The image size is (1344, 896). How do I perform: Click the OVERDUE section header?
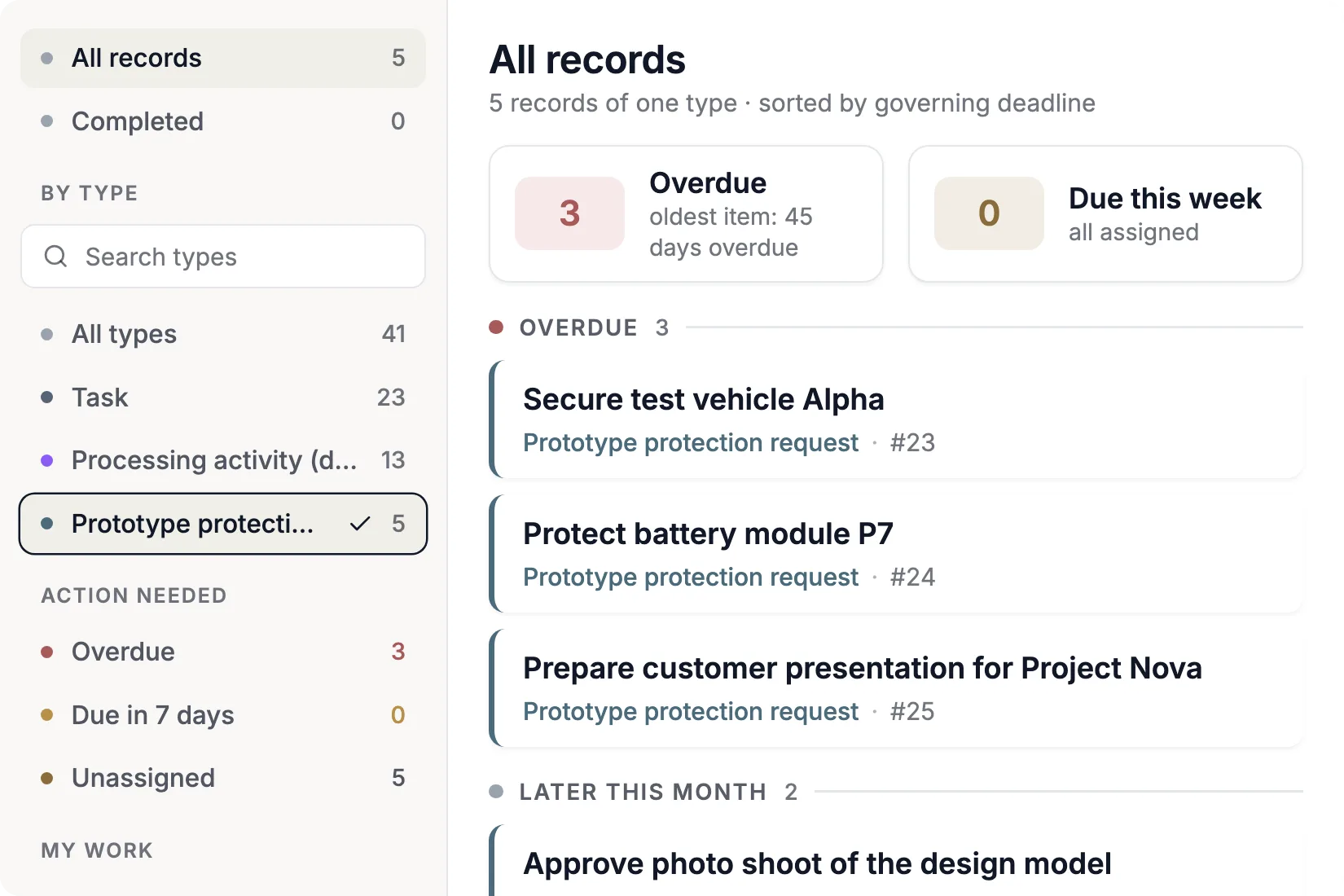[578, 327]
